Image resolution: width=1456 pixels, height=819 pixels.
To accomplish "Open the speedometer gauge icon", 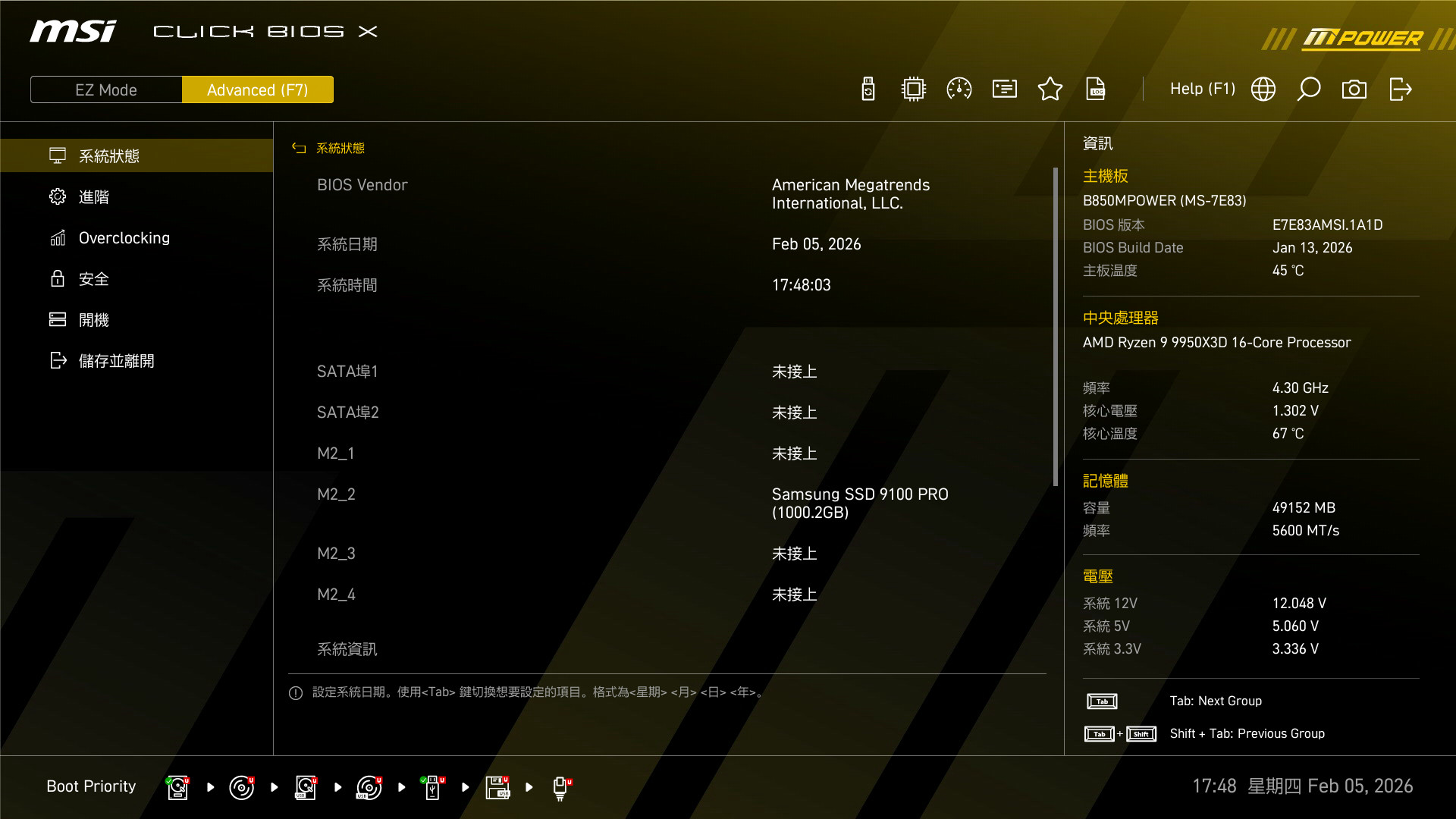I will [959, 89].
